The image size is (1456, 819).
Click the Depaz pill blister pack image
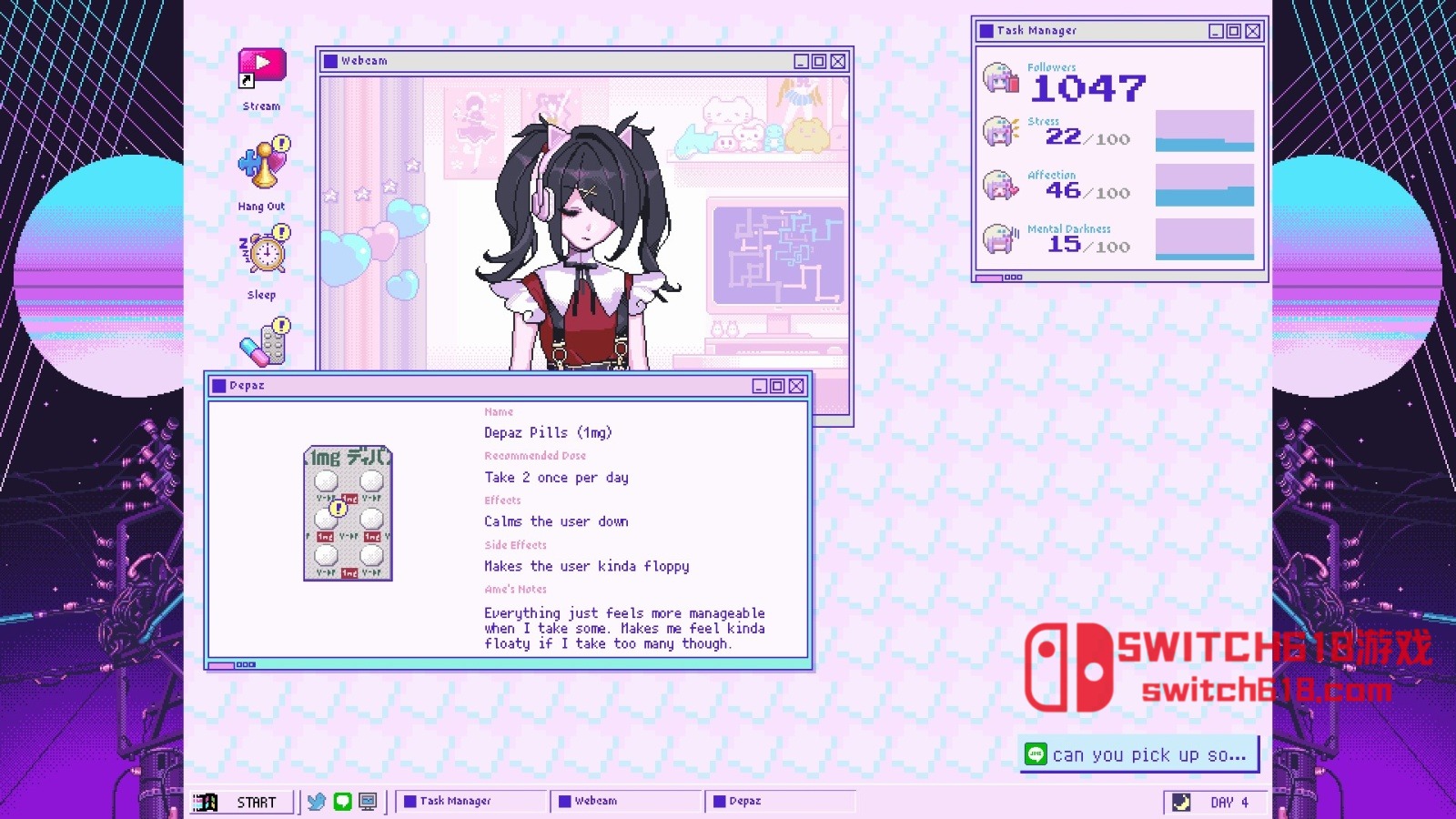[x=348, y=513]
